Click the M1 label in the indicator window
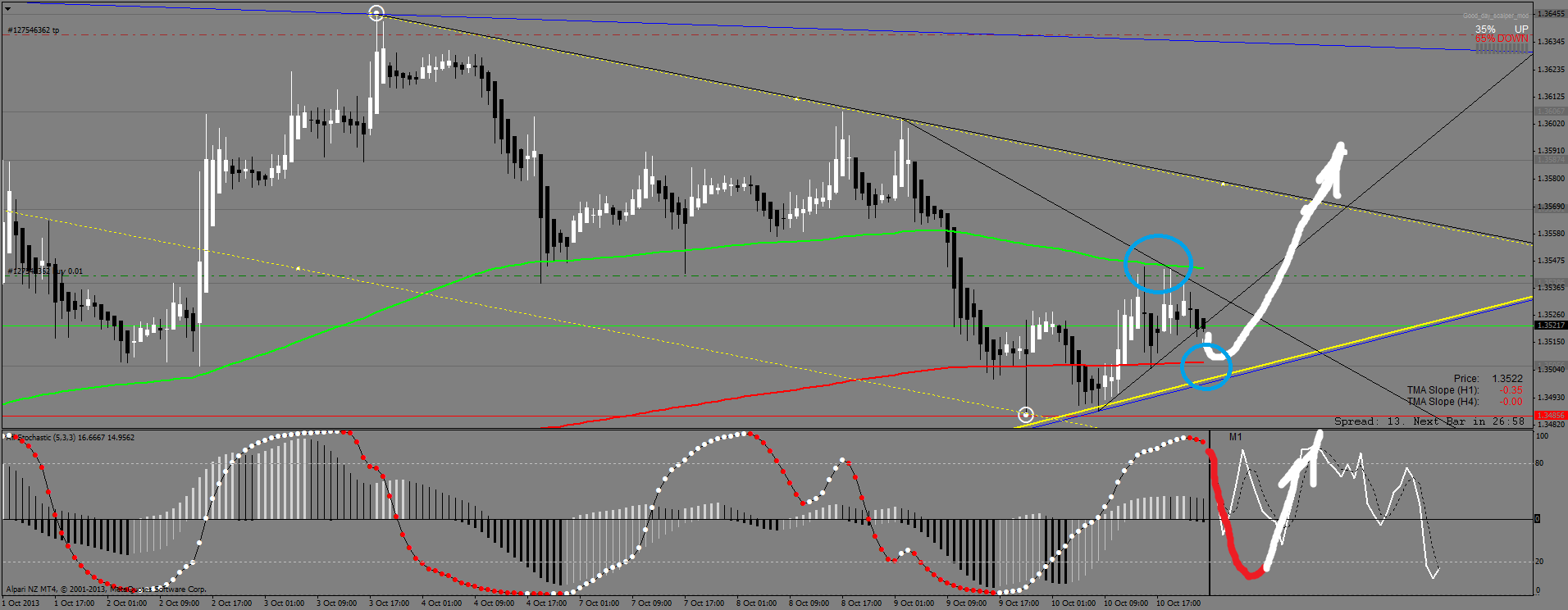Viewport: 1568px width, 610px height. (x=1235, y=437)
